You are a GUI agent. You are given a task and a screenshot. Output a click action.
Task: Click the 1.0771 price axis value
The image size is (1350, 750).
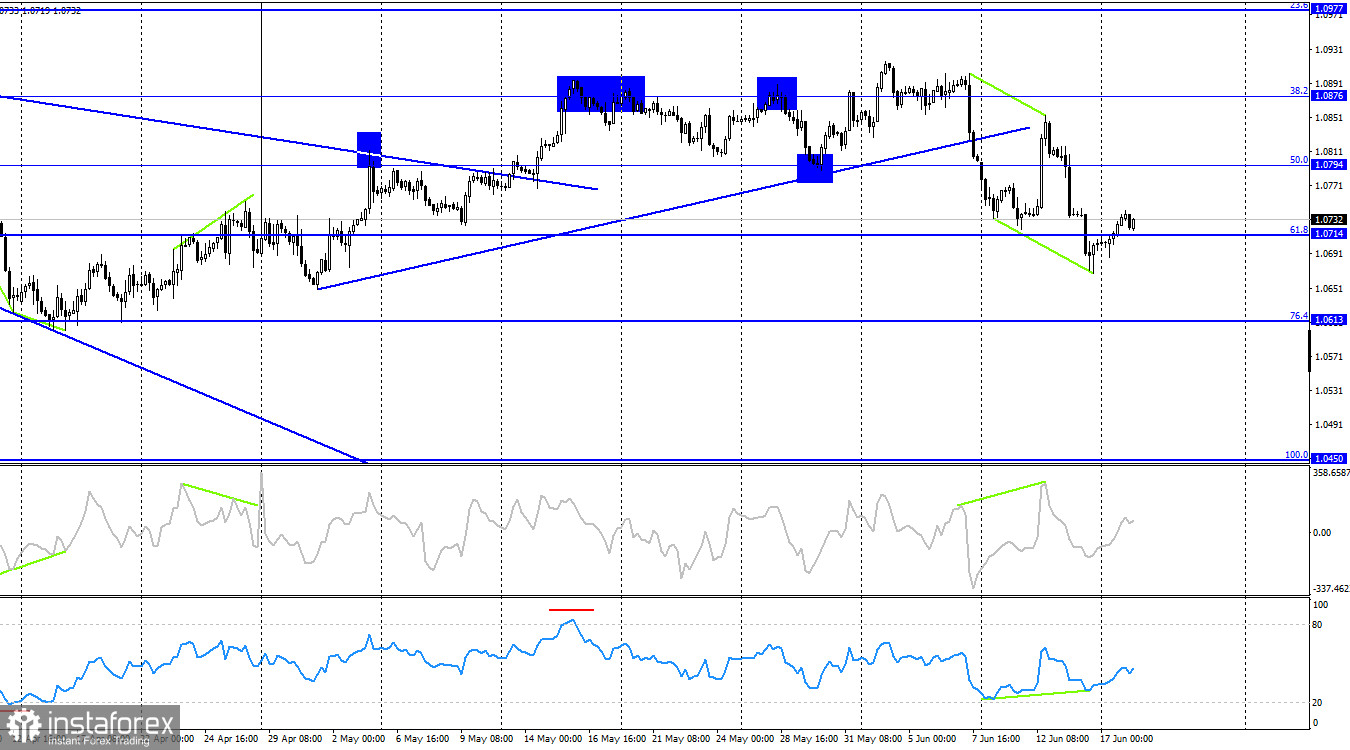tap(1329, 185)
